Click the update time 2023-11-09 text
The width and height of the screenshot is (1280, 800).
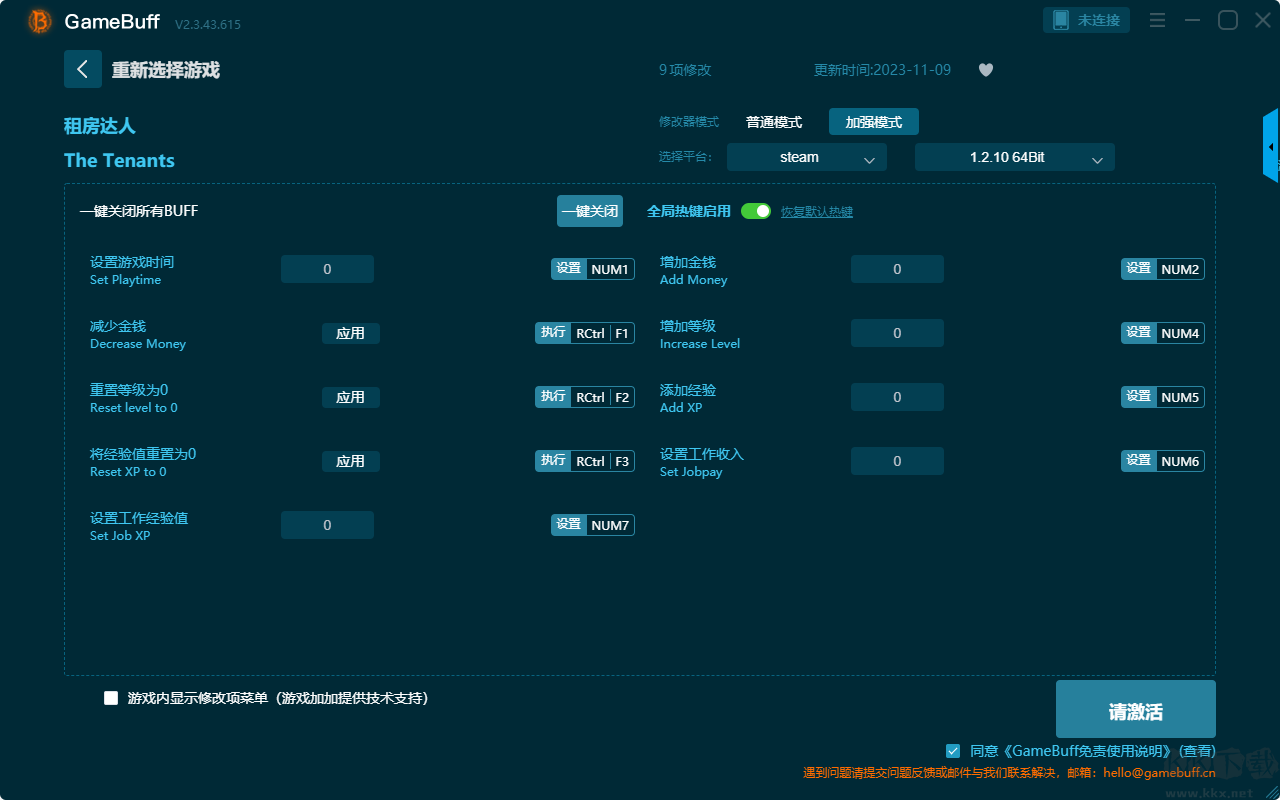[x=883, y=70]
